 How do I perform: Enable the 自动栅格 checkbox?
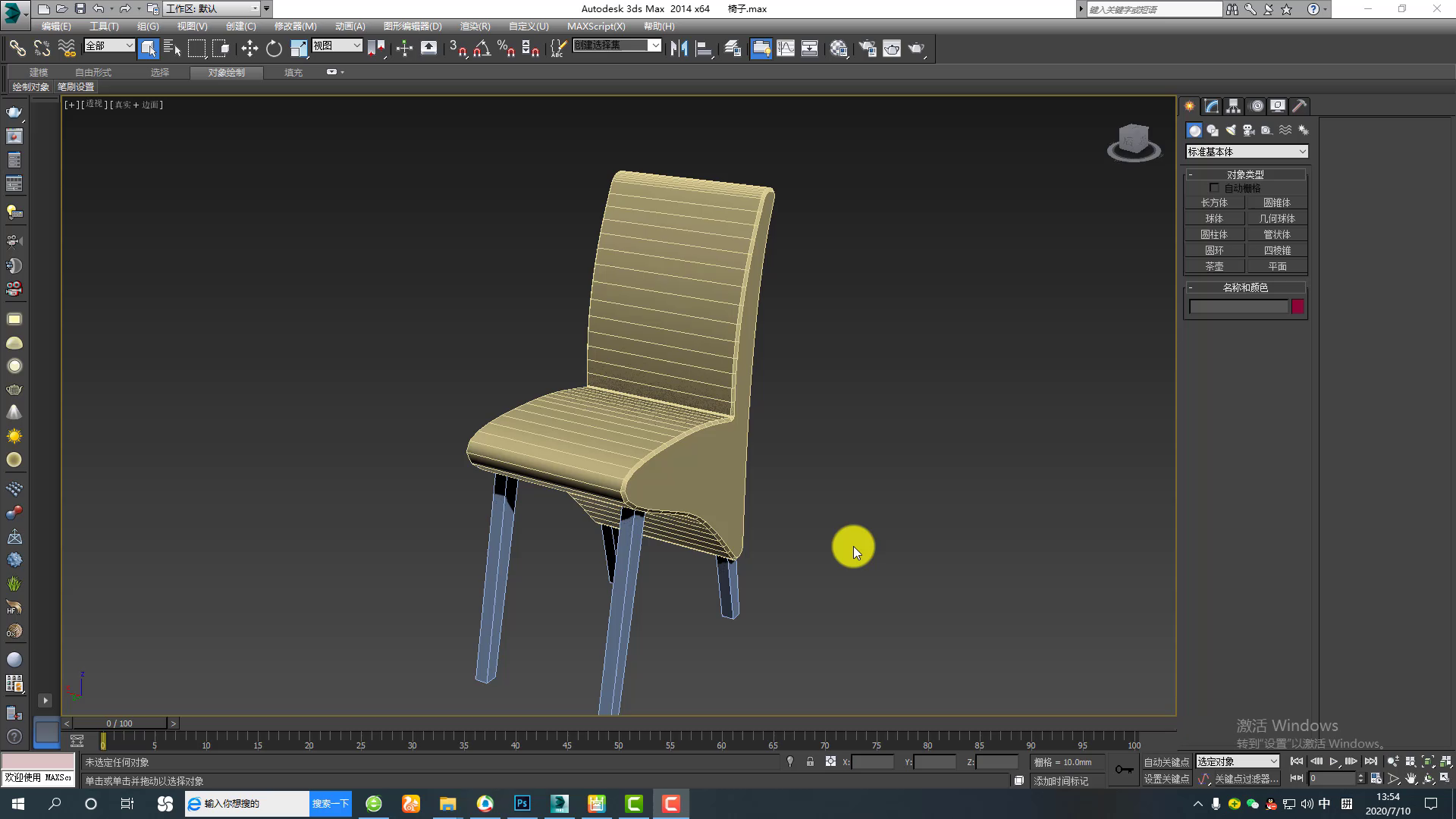(1214, 187)
